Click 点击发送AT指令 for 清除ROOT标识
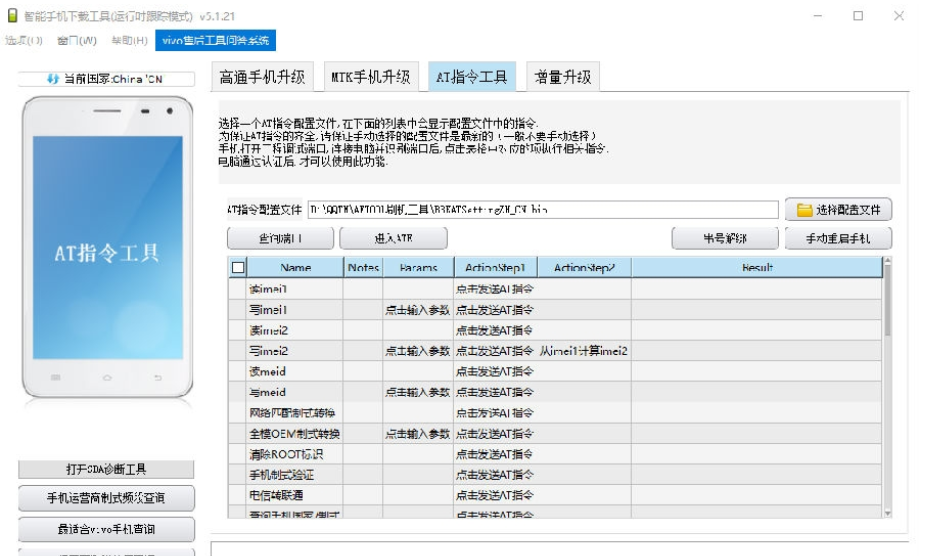Viewport: 928px width, 556px height. click(x=494, y=454)
